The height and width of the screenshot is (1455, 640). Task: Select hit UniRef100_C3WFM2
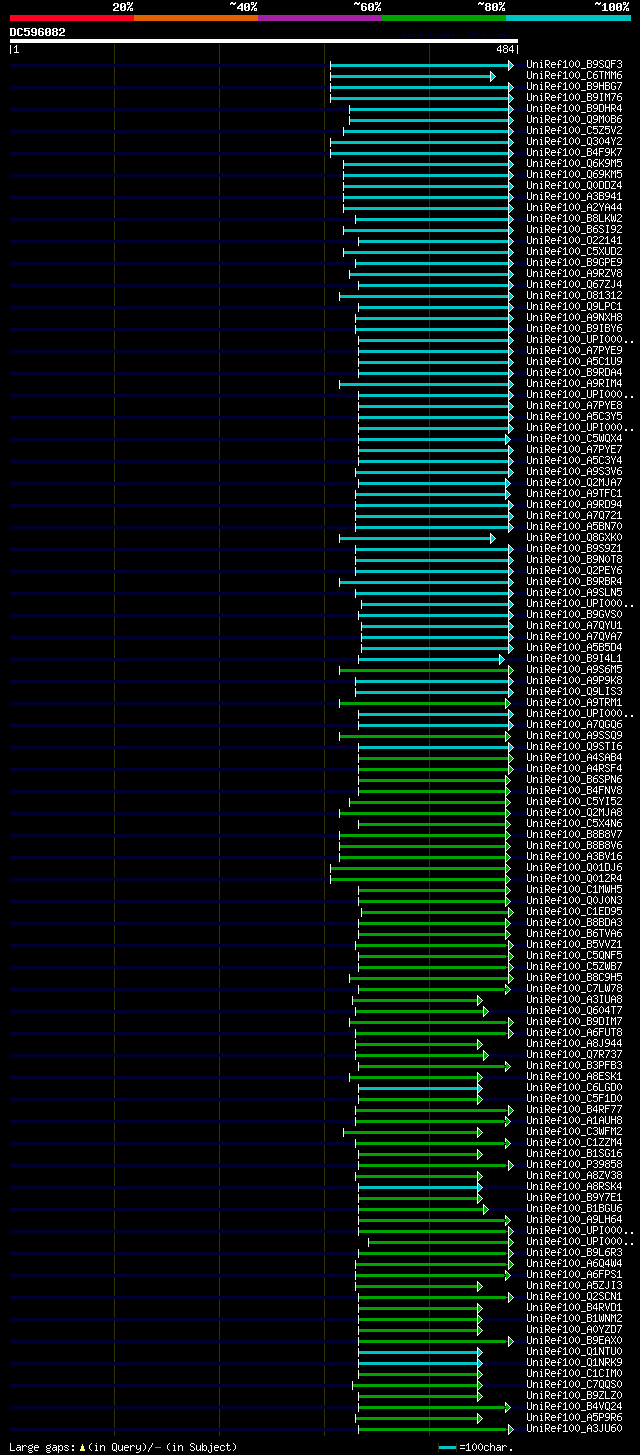pyautogui.click(x=574, y=1132)
